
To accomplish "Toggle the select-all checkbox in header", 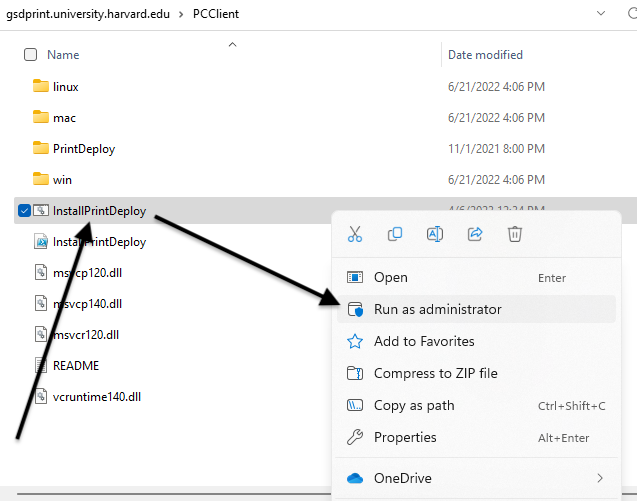I will point(30,55).
